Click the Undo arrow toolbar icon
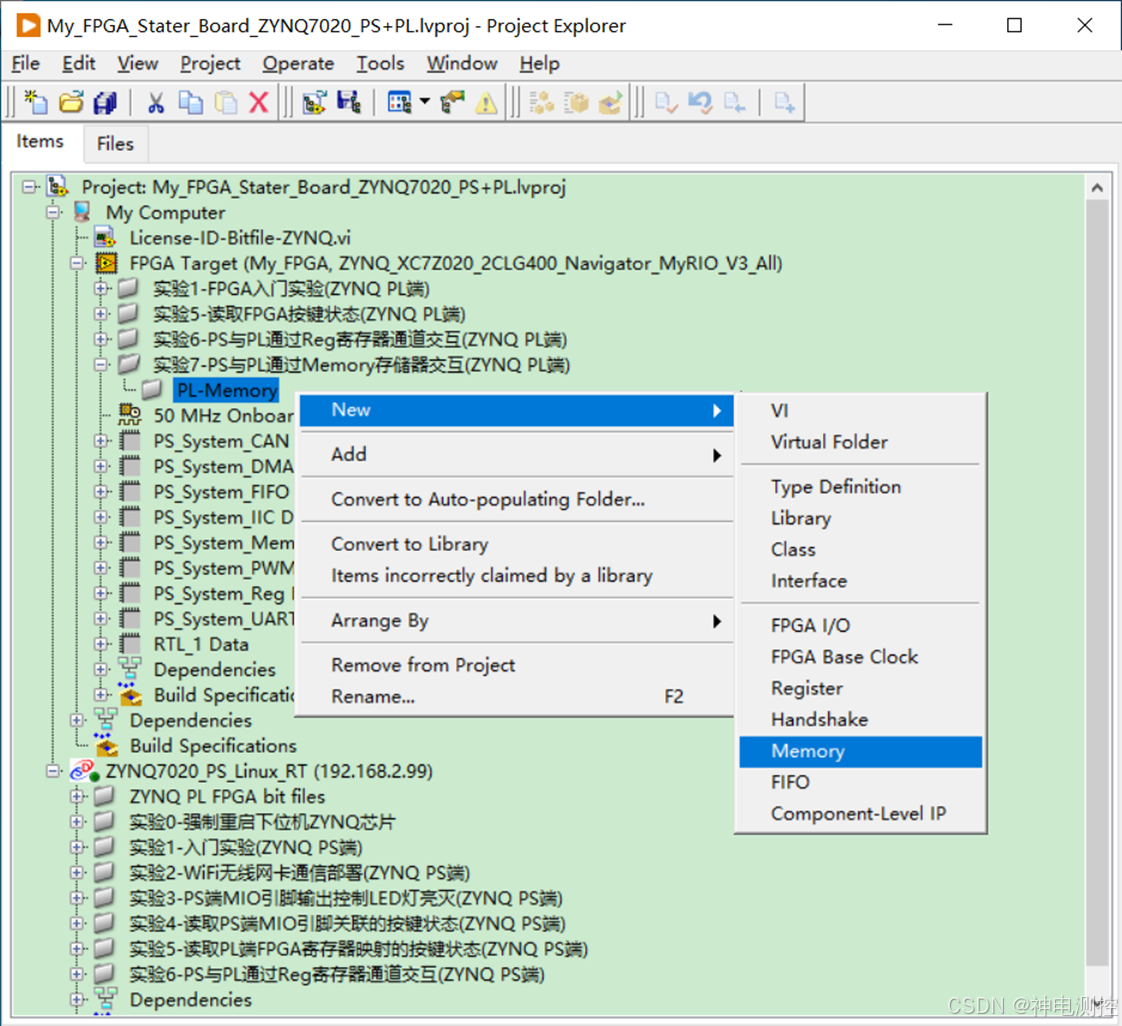This screenshot has width=1122, height=1026. 700,102
